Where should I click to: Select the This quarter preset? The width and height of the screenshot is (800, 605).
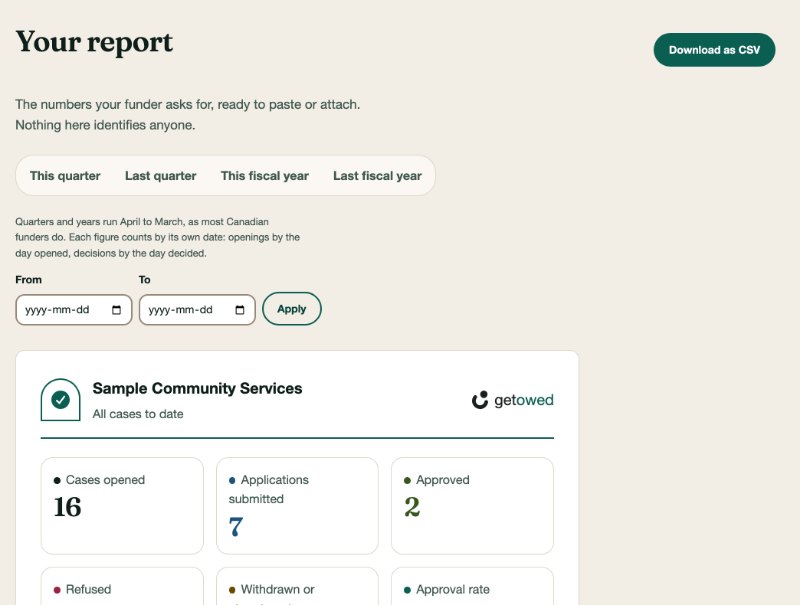pyautogui.click(x=65, y=176)
